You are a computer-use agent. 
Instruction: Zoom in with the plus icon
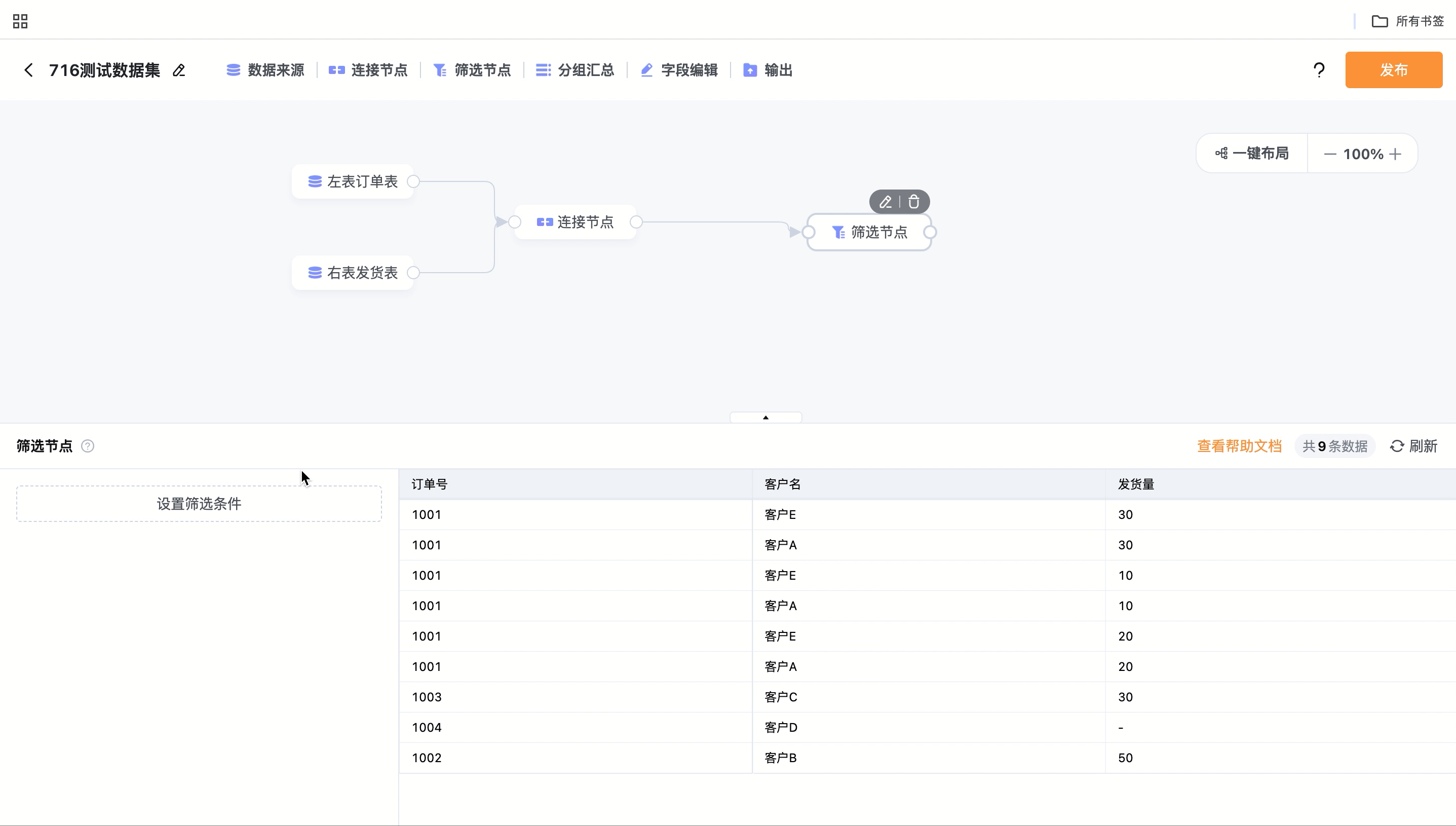(1395, 154)
